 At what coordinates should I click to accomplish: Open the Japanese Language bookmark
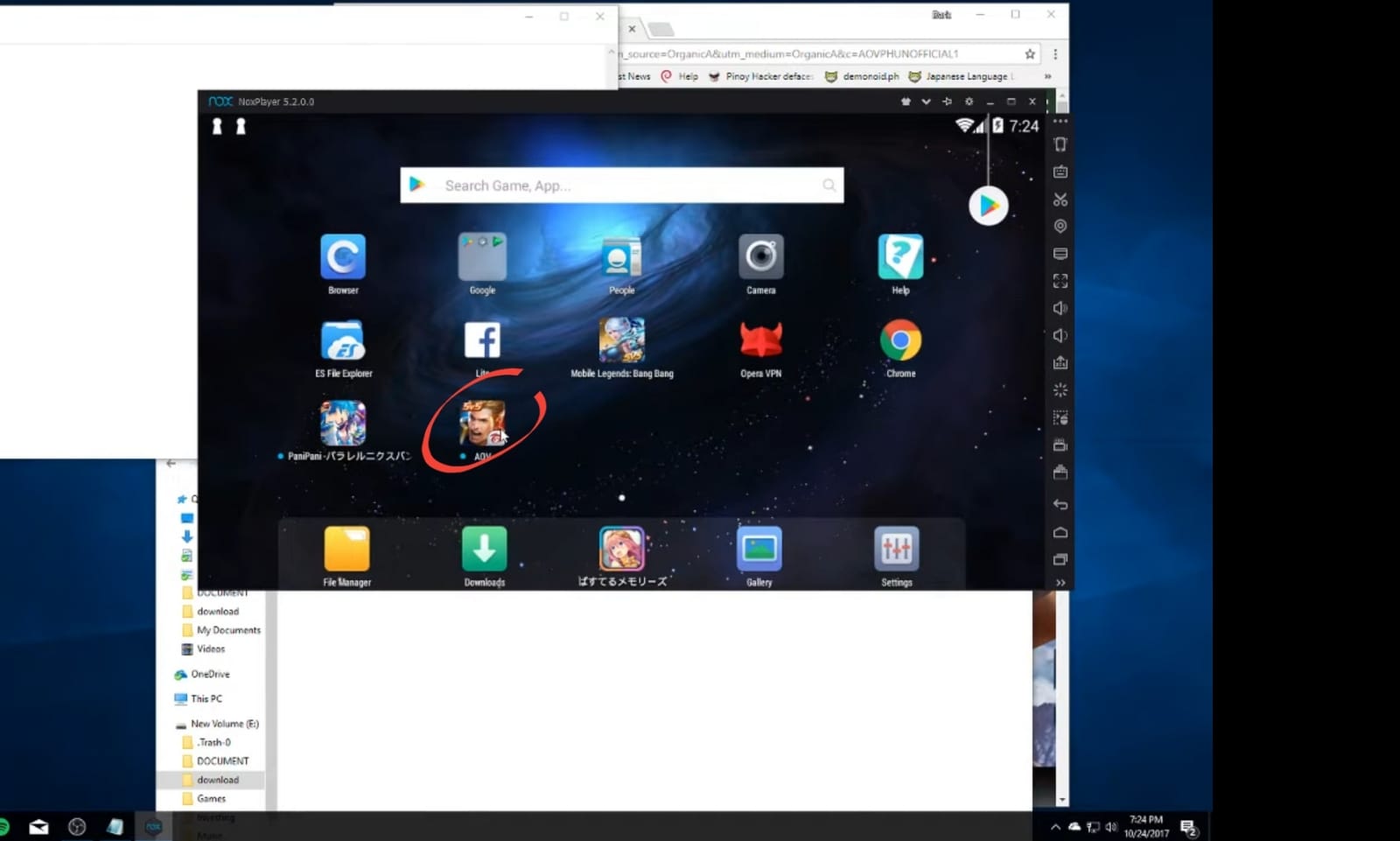click(960, 76)
